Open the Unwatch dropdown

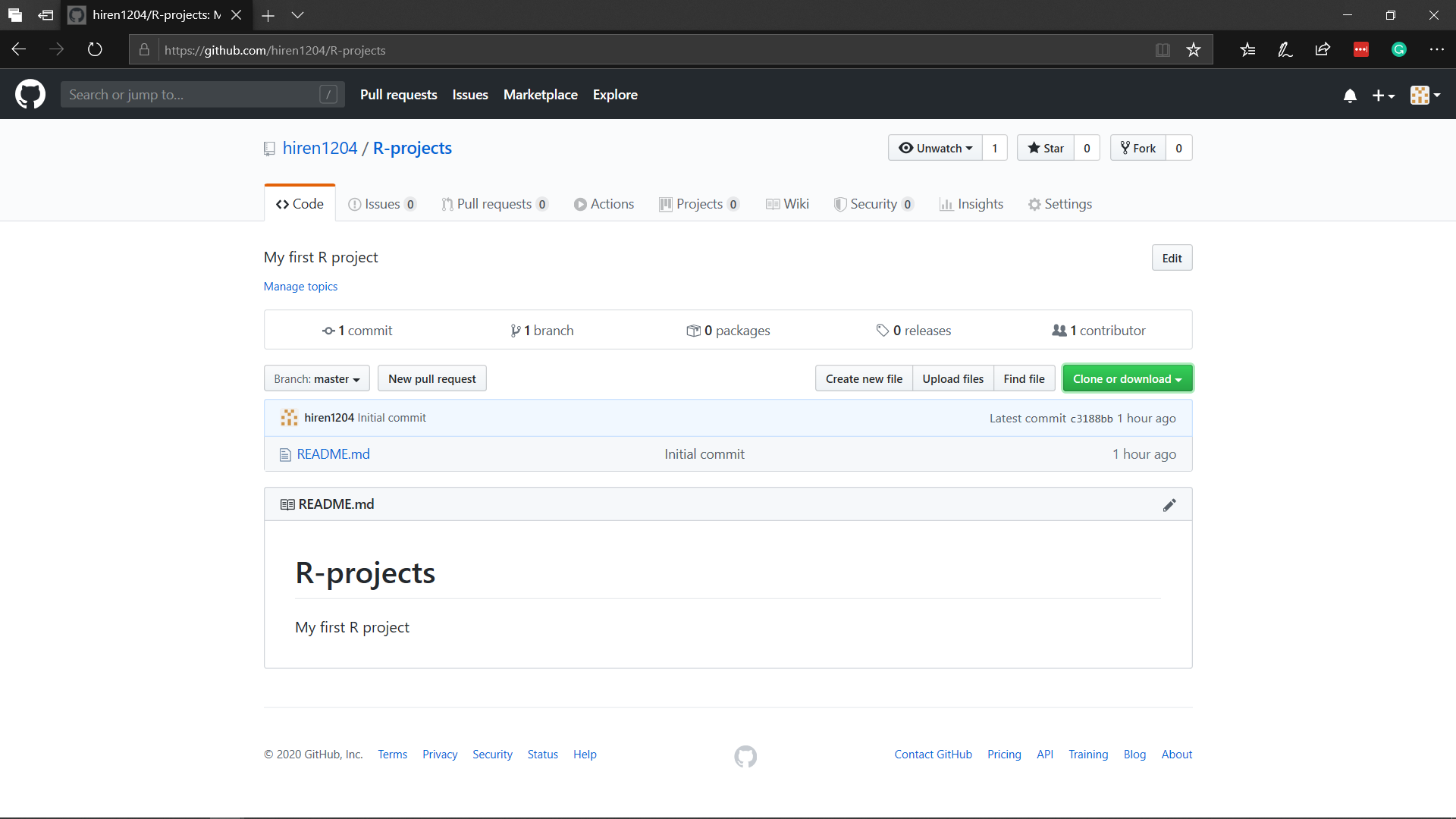pos(935,148)
